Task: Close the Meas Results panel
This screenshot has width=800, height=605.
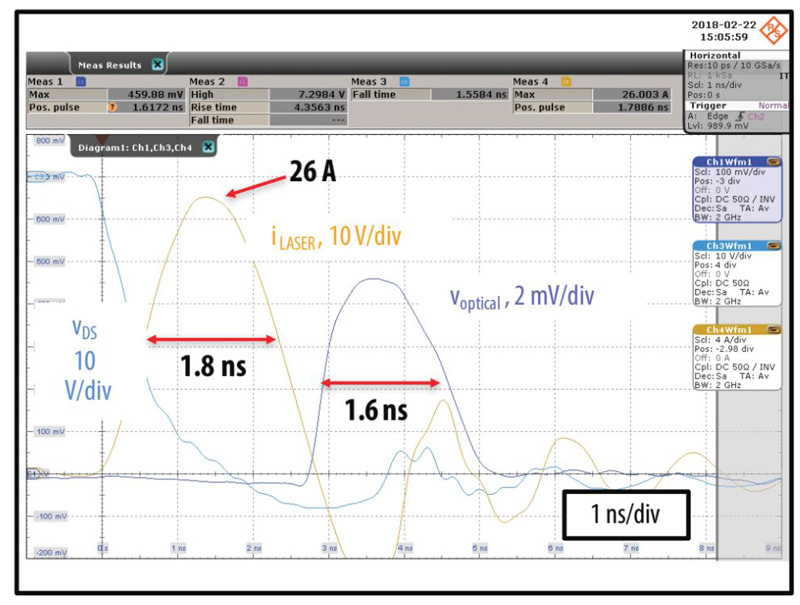Action: pos(157,65)
